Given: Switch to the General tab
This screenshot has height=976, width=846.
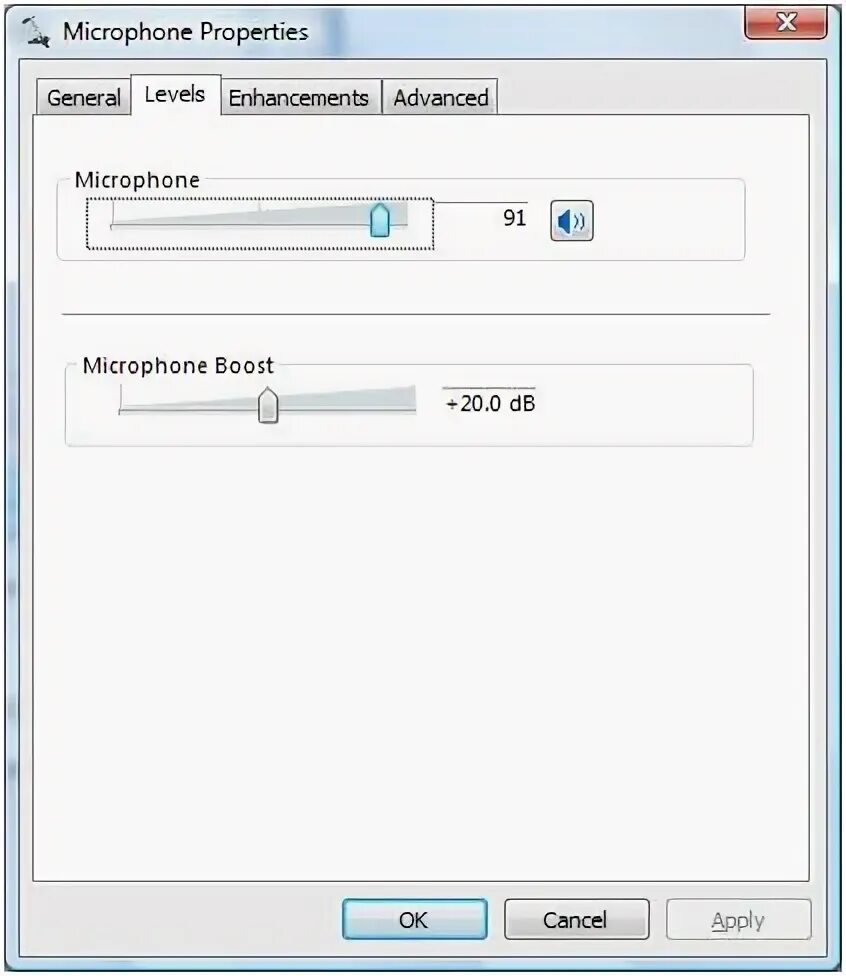Looking at the screenshot, I should coord(83,97).
